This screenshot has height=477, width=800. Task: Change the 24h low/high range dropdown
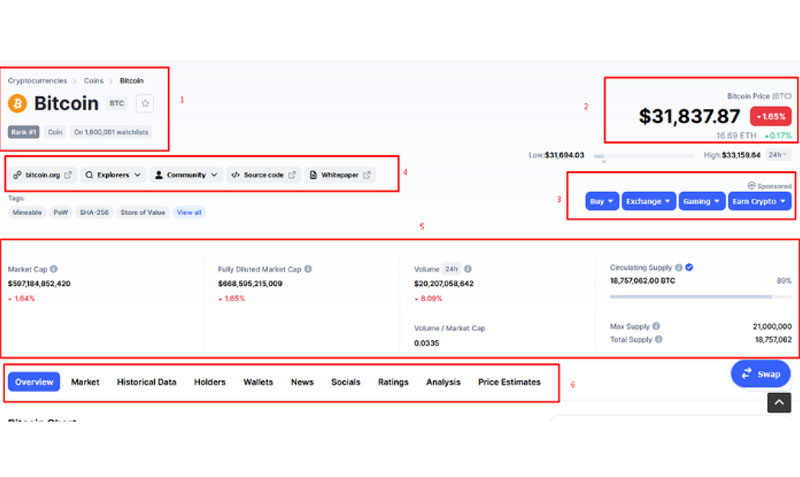click(778, 155)
